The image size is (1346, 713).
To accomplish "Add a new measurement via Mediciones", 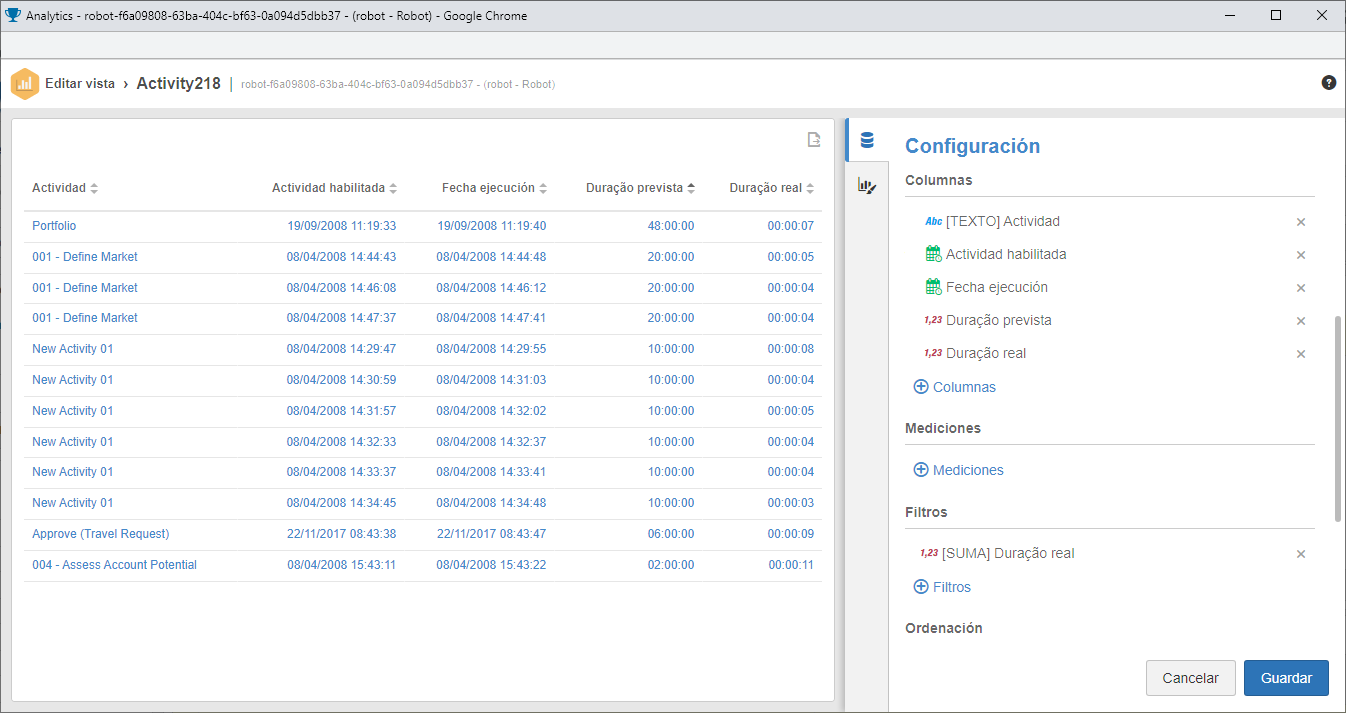I will pyautogui.click(x=959, y=470).
